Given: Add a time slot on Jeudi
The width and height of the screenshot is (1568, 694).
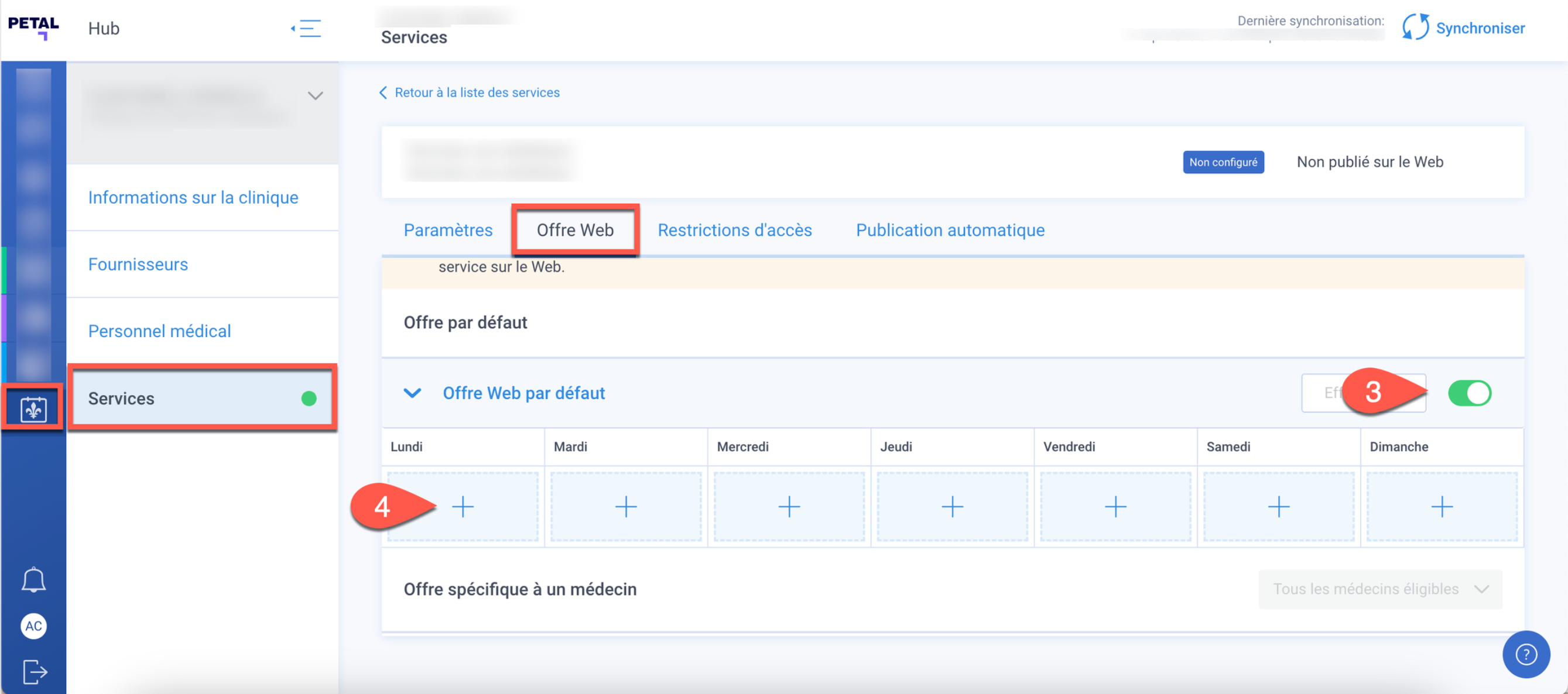Looking at the screenshot, I should (x=952, y=507).
